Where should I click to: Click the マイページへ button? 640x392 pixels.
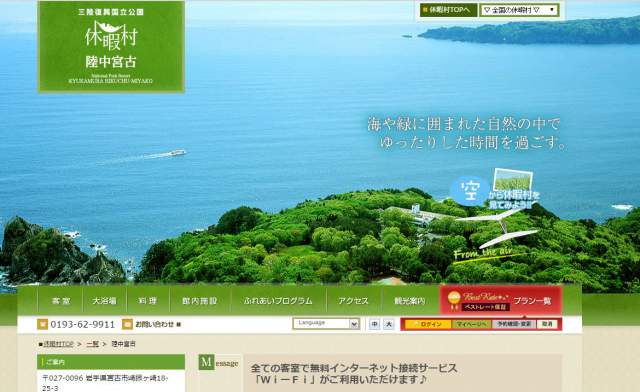[x=471, y=324]
